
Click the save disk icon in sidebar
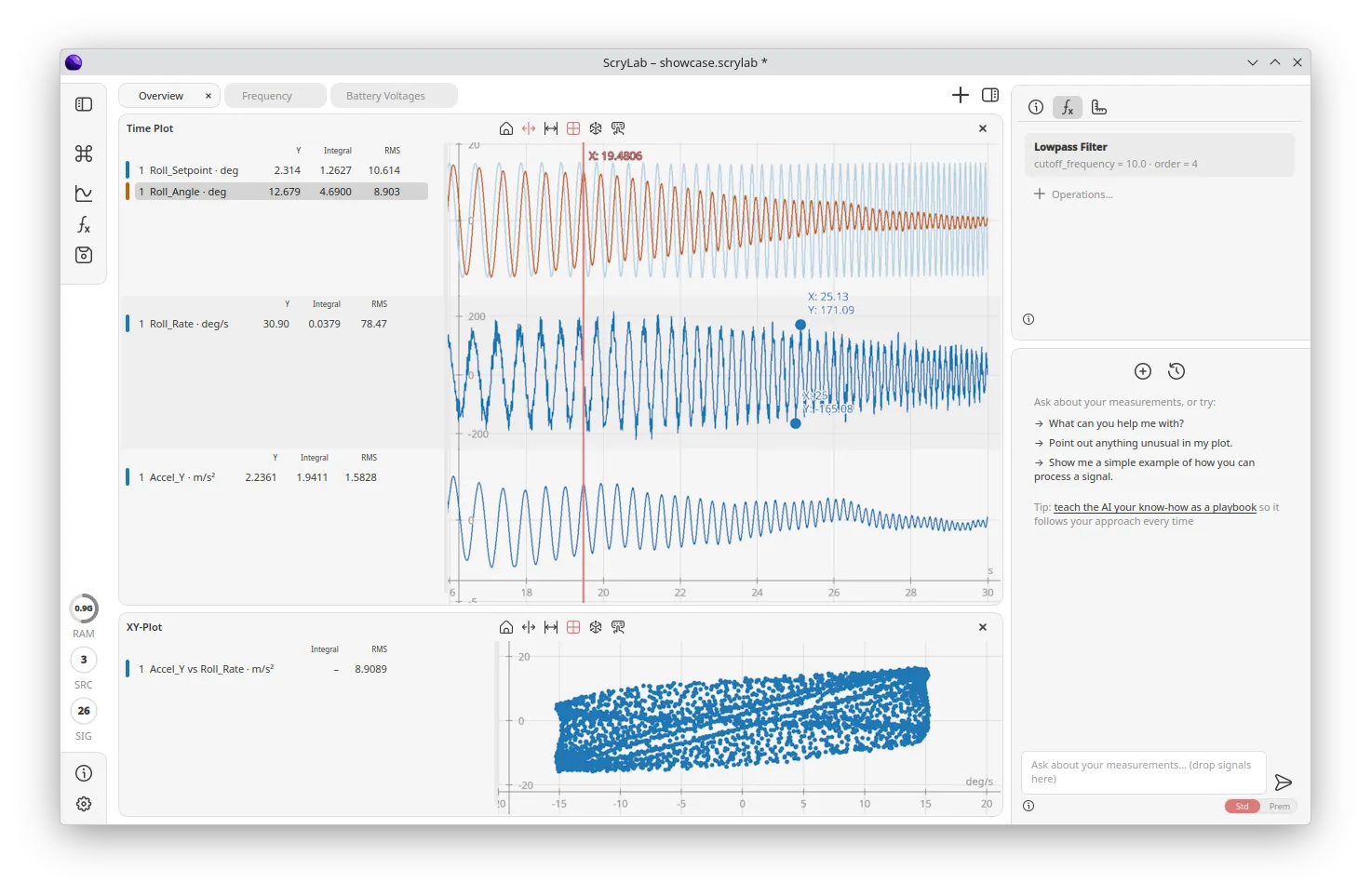(x=84, y=255)
